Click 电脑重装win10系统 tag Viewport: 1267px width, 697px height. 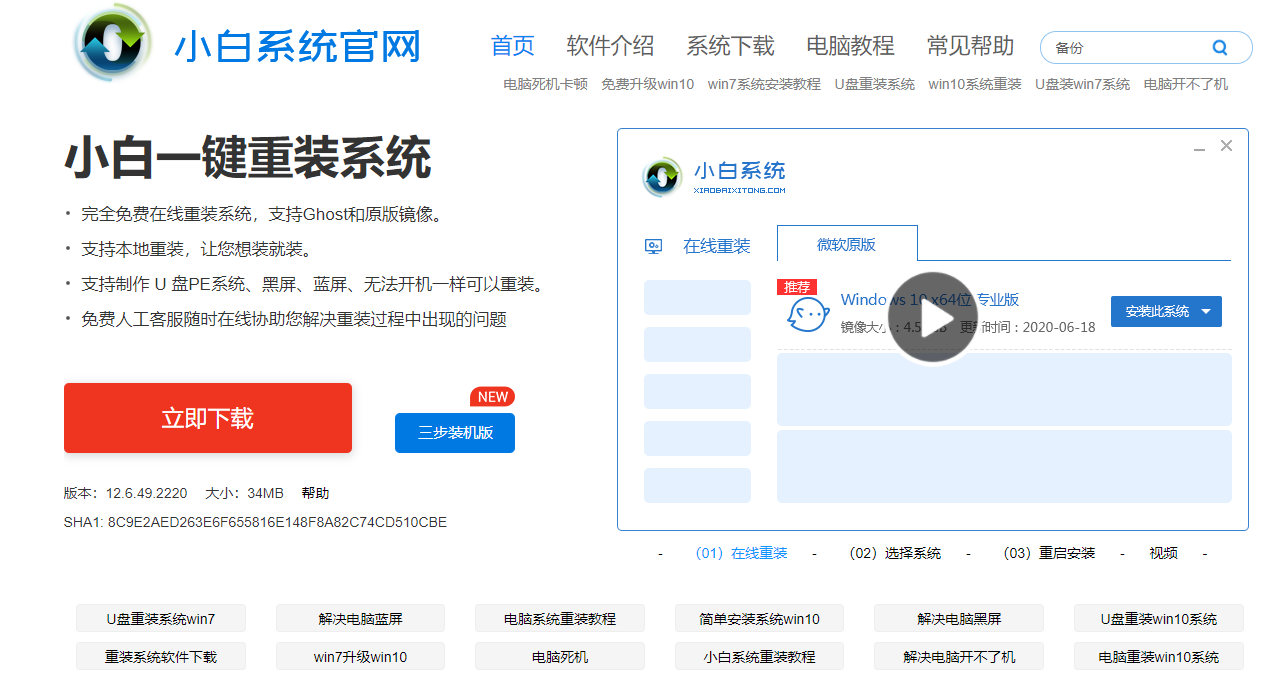tap(1159, 656)
